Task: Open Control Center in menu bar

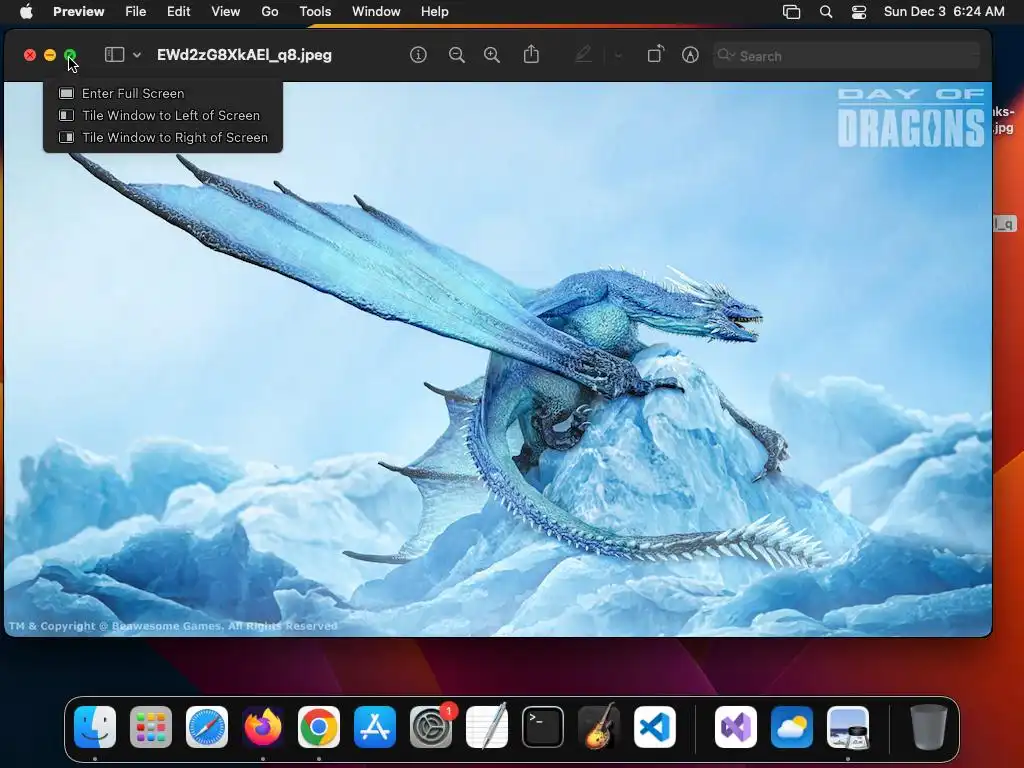Action: 859,12
